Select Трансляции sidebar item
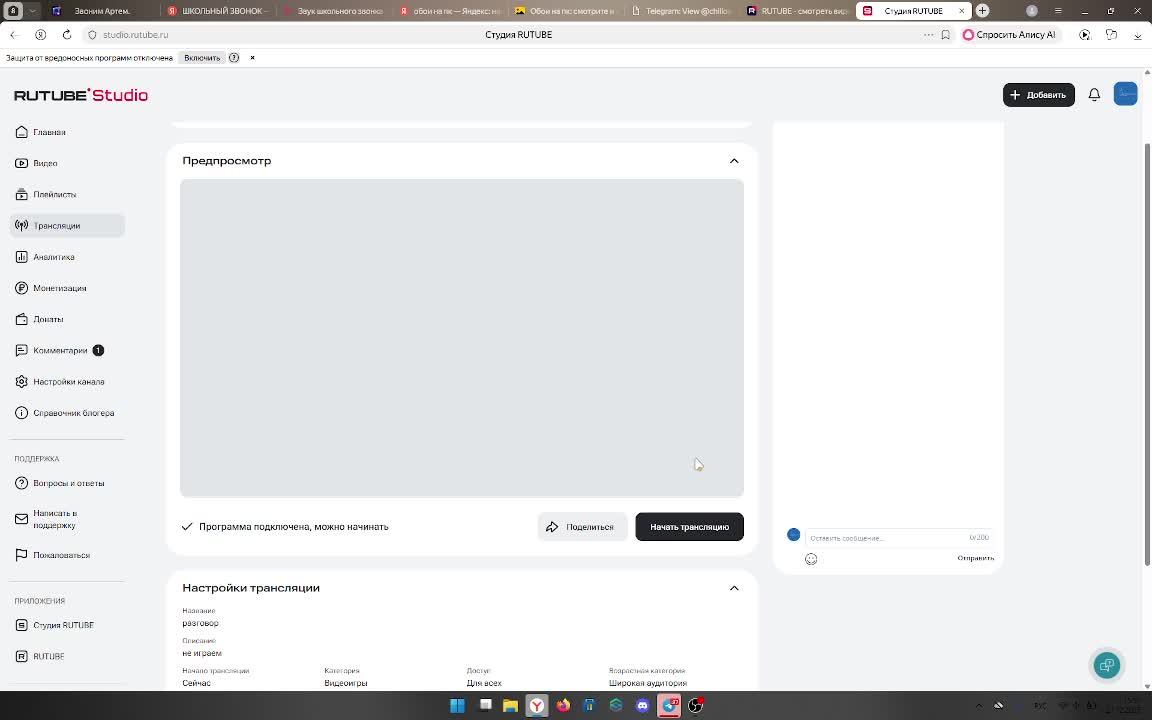Image resolution: width=1152 pixels, height=720 pixels. pyautogui.click(x=67, y=226)
